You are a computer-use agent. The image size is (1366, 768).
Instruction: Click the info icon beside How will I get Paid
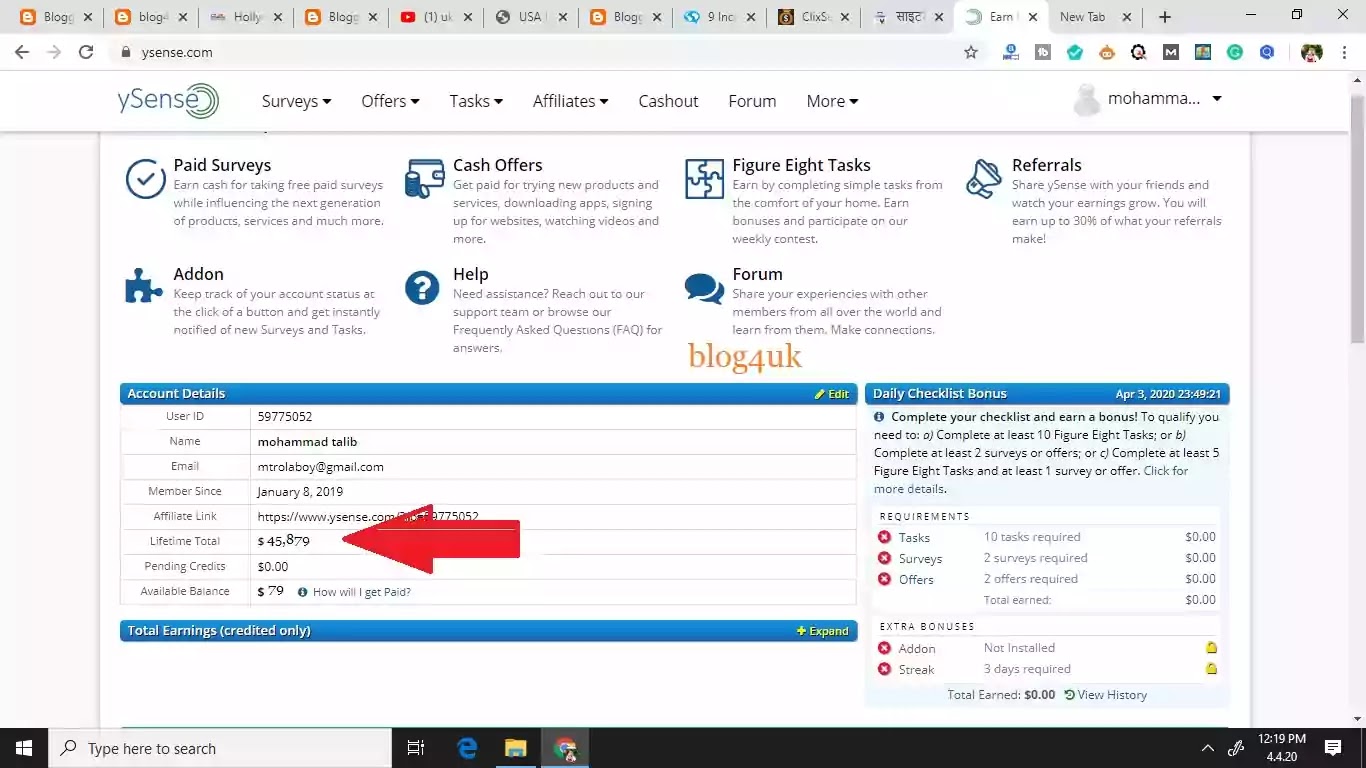point(302,592)
